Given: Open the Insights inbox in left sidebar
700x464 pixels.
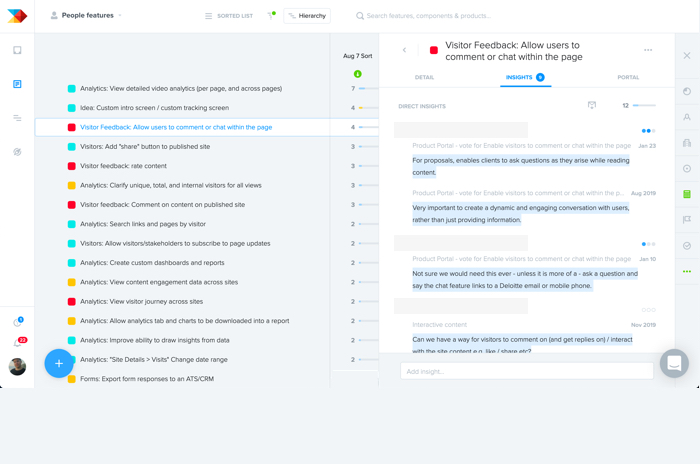Looking at the screenshot, I should click(x=17, y=50).
